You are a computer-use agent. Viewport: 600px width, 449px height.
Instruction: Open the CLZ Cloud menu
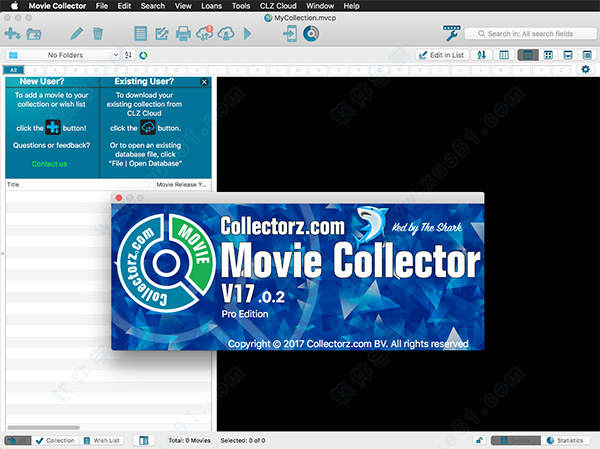click(278, 6)
